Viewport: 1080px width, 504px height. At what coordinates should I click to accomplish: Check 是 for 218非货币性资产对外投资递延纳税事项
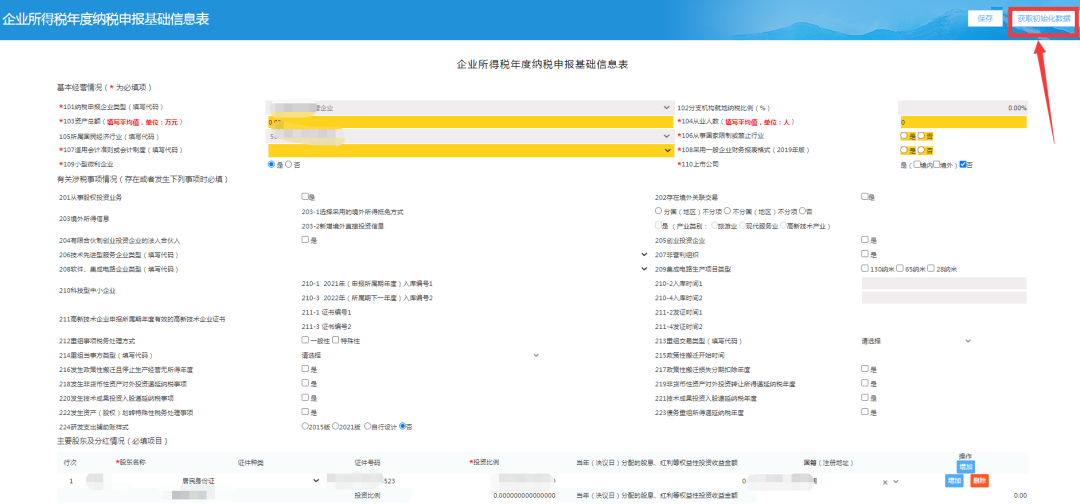(x=305, y=384)
